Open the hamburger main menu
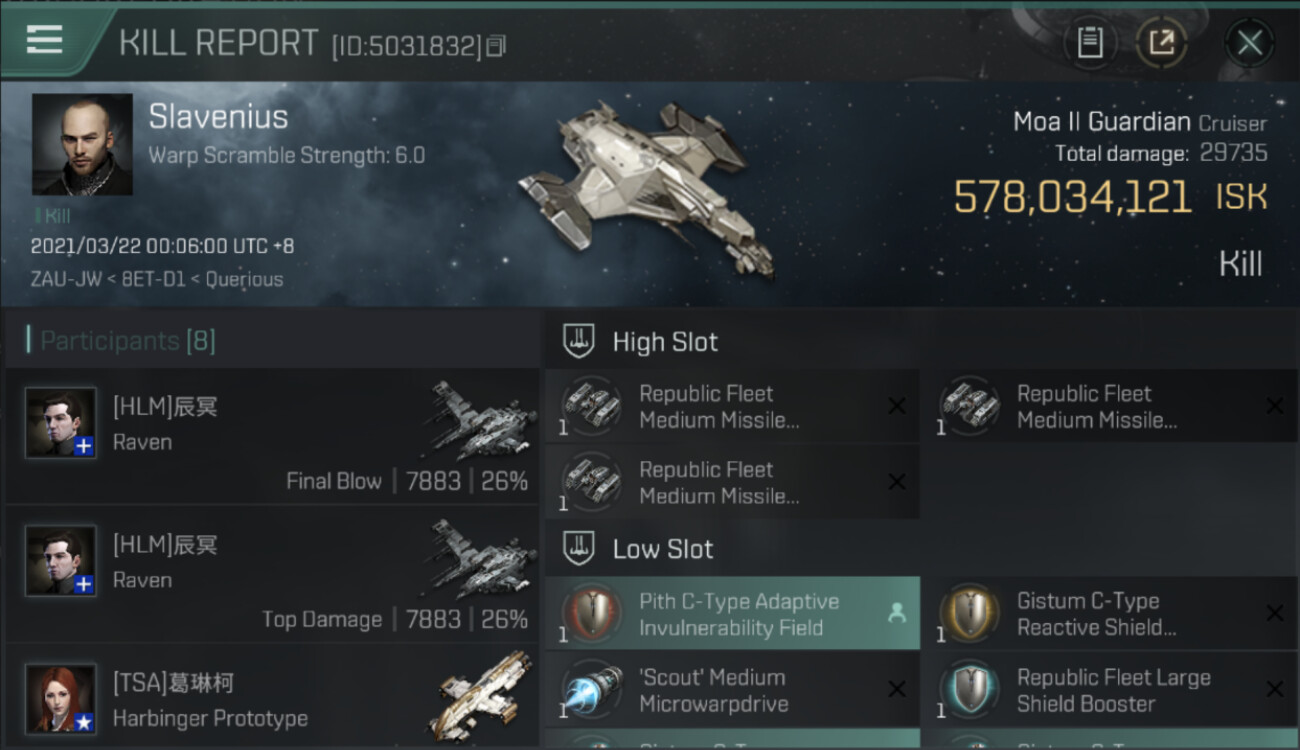This screenshot has width=1300, height=750. tap(44, 40)
